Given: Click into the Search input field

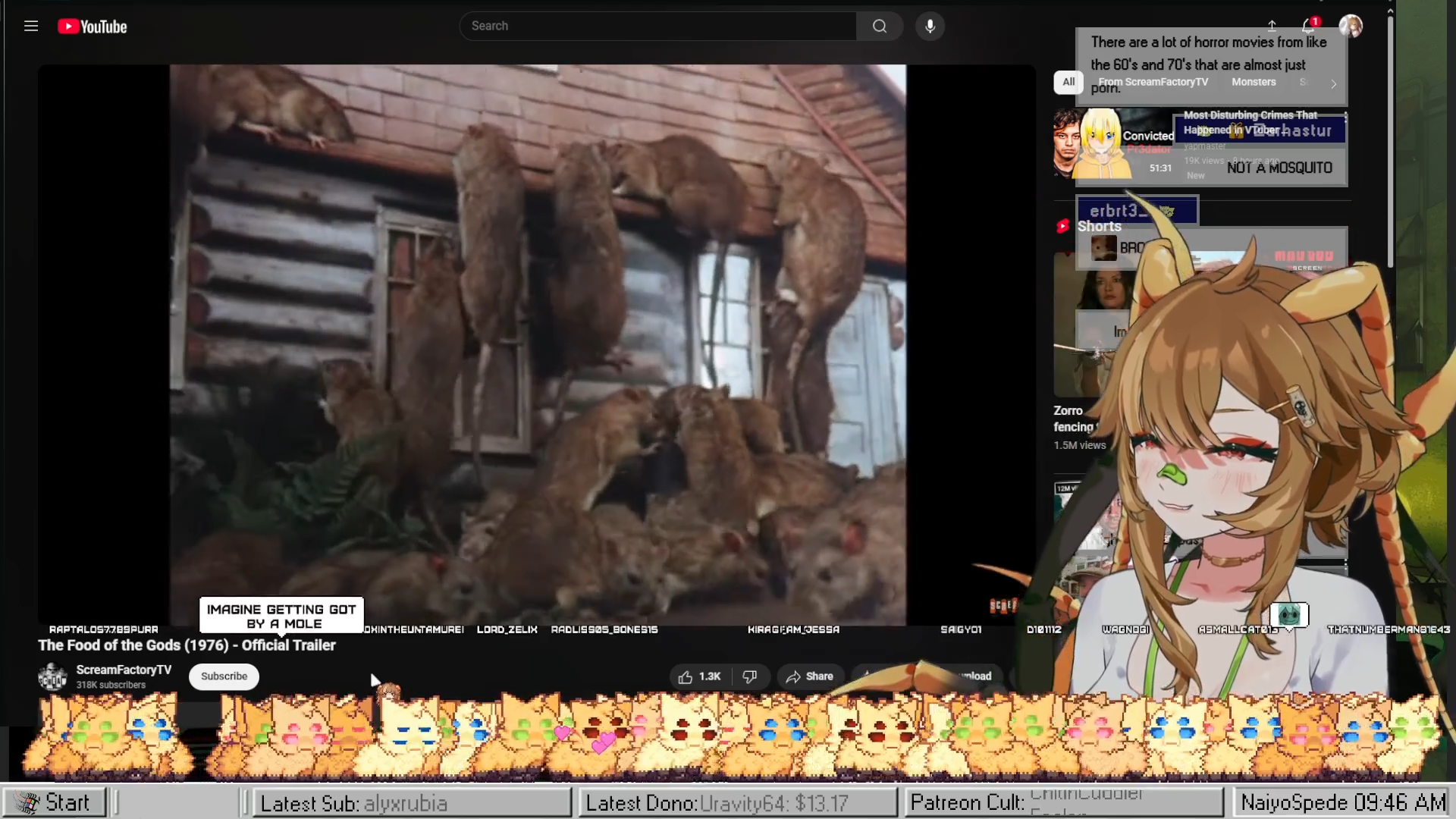Looking at the screenshot, I should coord(657,27).
